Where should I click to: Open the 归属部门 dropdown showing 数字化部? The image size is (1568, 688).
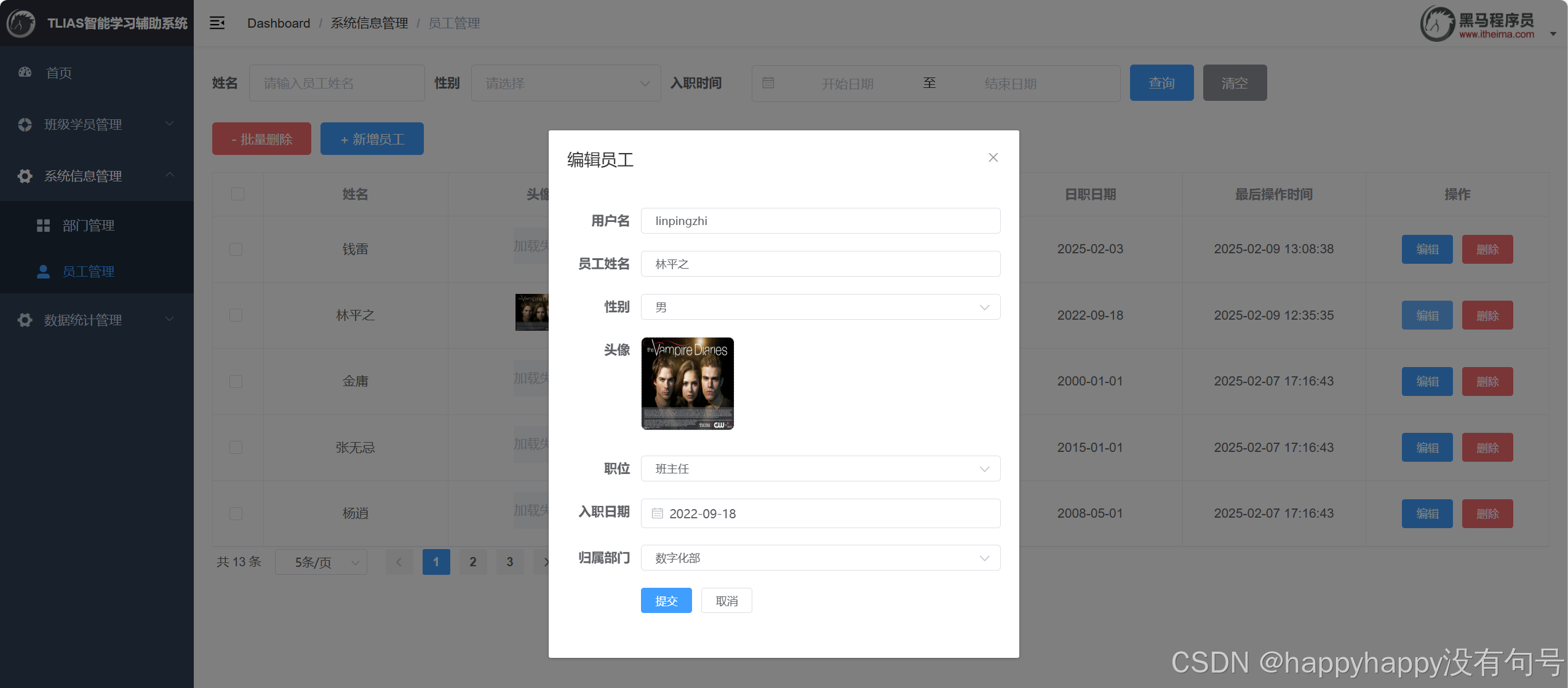coord(820,558)
